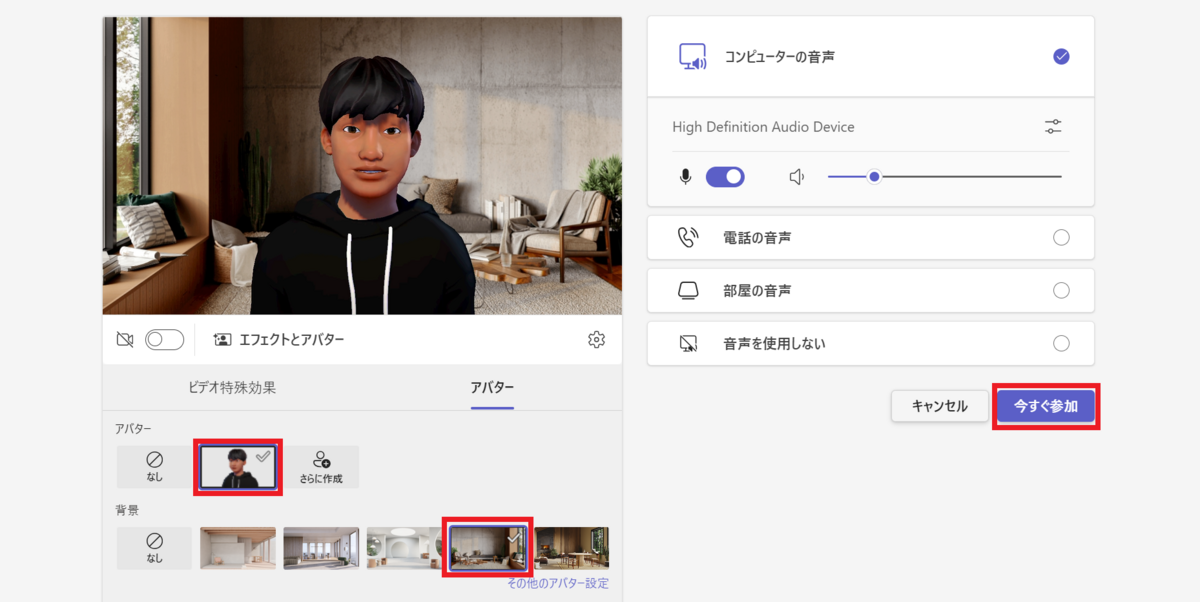
Task: Click さらに作成 to create another avatar
Action: coord(321,467)
